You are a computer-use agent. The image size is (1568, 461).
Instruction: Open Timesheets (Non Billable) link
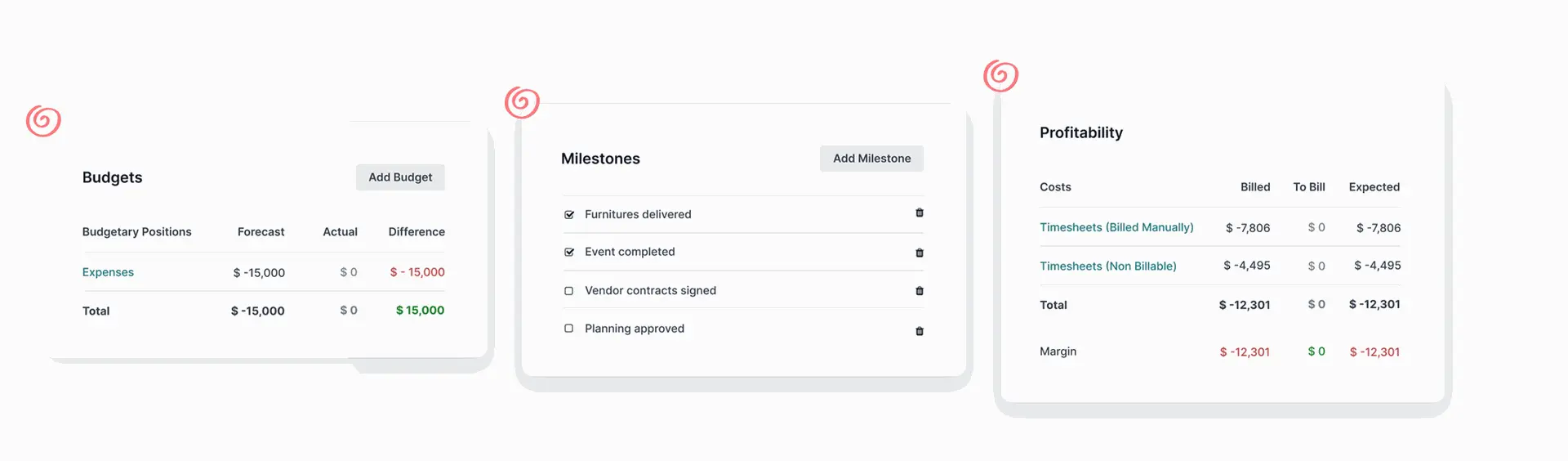click(x=1107, y=266)
